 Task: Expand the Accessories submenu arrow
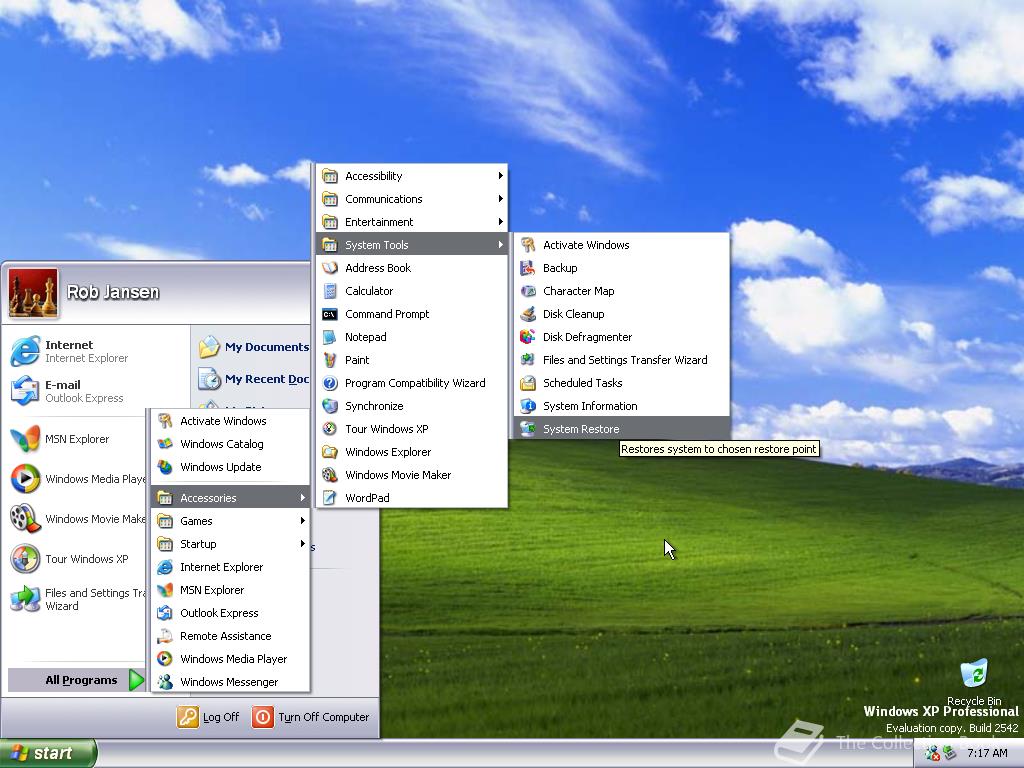(302, 498)
